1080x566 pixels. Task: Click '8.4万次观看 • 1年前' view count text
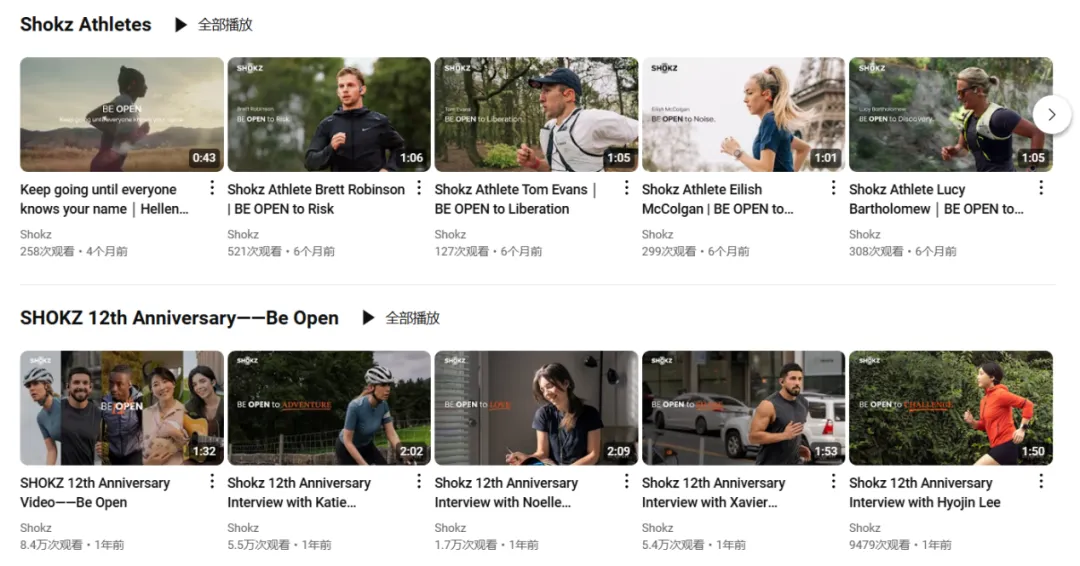(72, 545)
